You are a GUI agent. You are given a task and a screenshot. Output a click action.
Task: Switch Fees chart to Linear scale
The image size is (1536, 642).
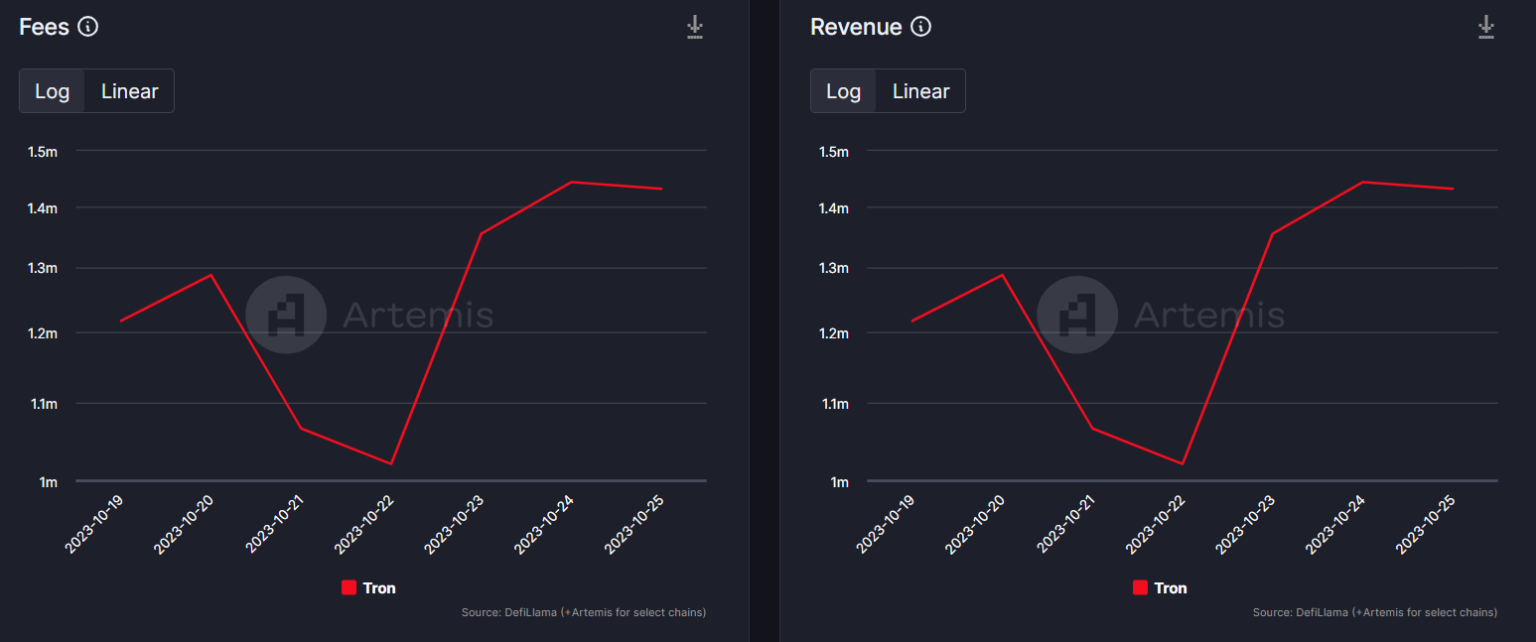(129, 91)
